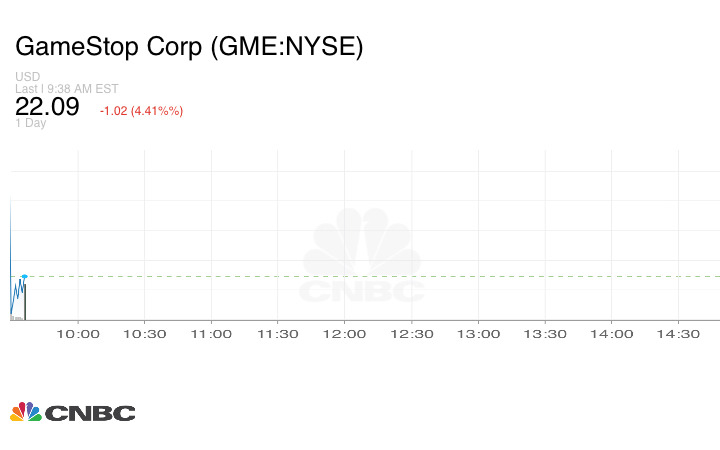
Task: Click the 22.09 last price value
Action: click(47, 107)
